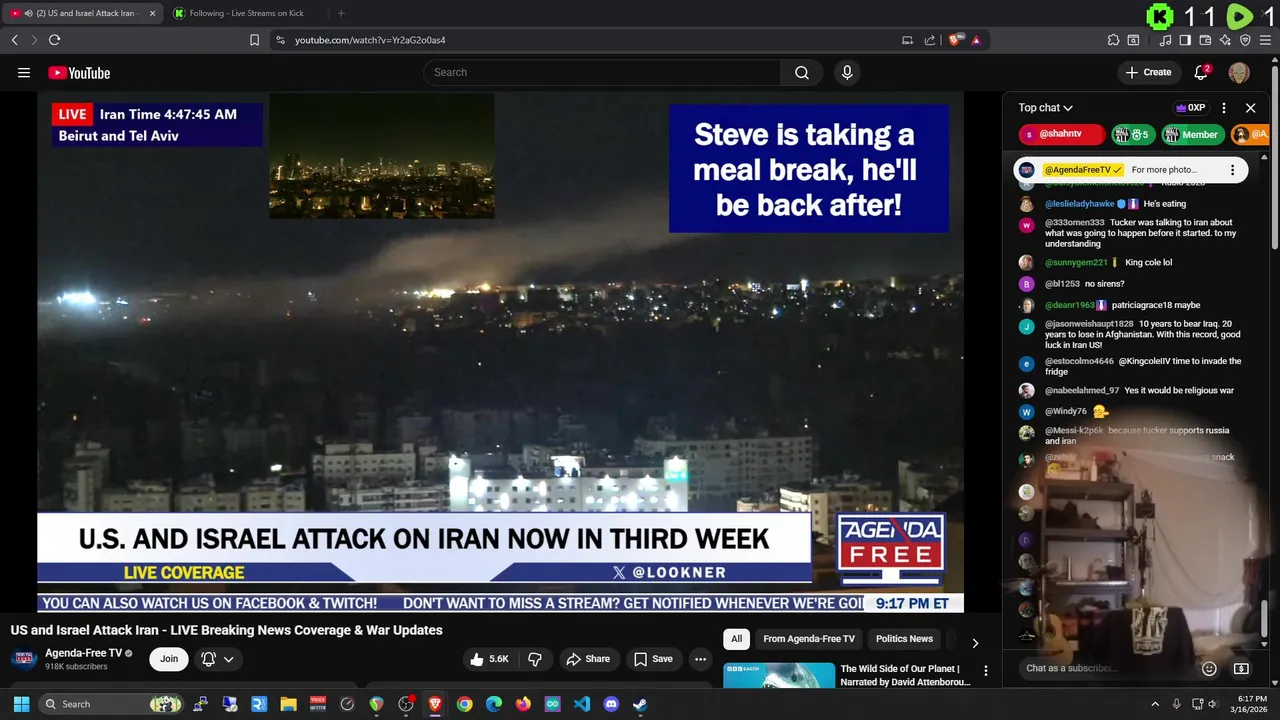Image resolution: width=1280 pixels, height=720 pixels.
Task: Open Brave Rewards triangle icon
Action: tap(976, 40)
